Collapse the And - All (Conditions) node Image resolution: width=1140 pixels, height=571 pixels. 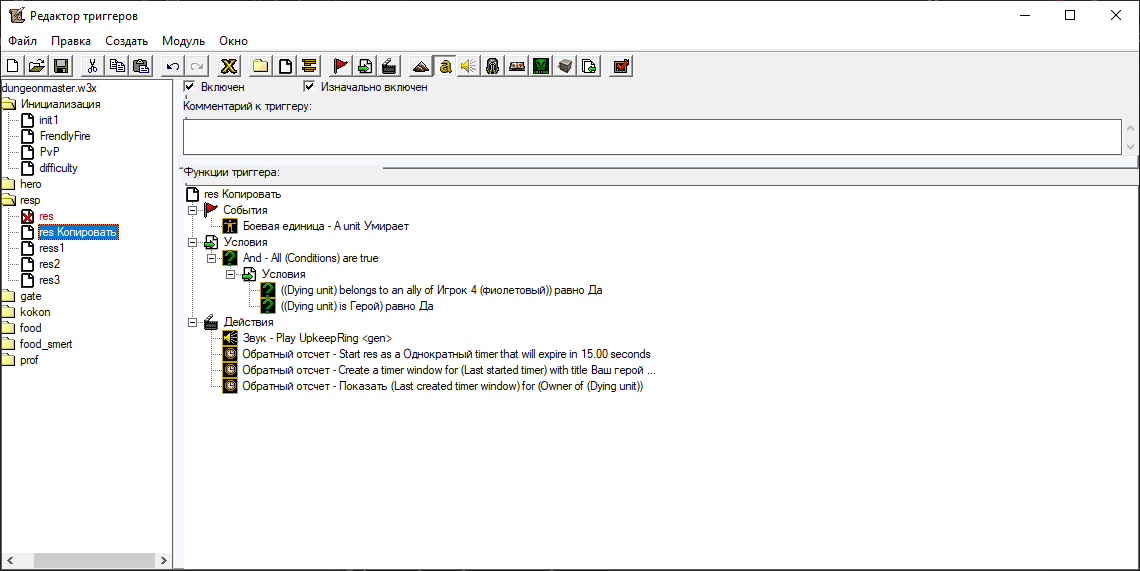click(212, 258)
